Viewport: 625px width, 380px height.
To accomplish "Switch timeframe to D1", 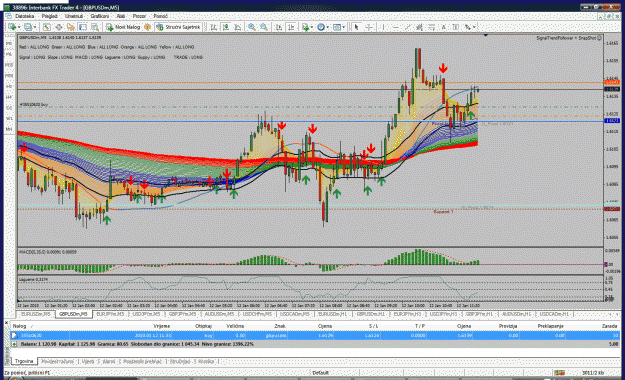I will pyautogui.click(x=9, y=108).
